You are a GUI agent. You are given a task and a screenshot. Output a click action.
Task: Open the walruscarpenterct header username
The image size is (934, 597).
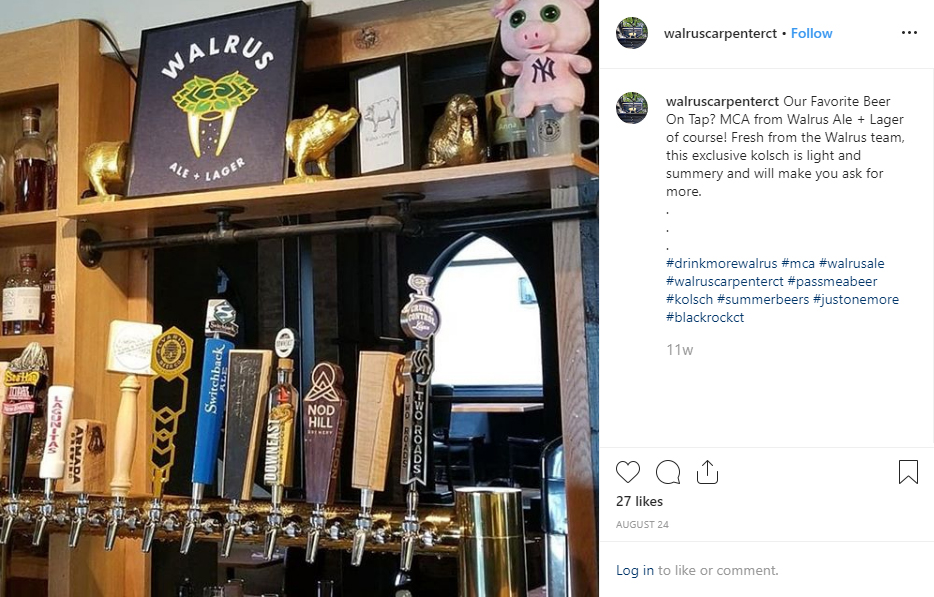pyautogui.click(x=720, y=33)
